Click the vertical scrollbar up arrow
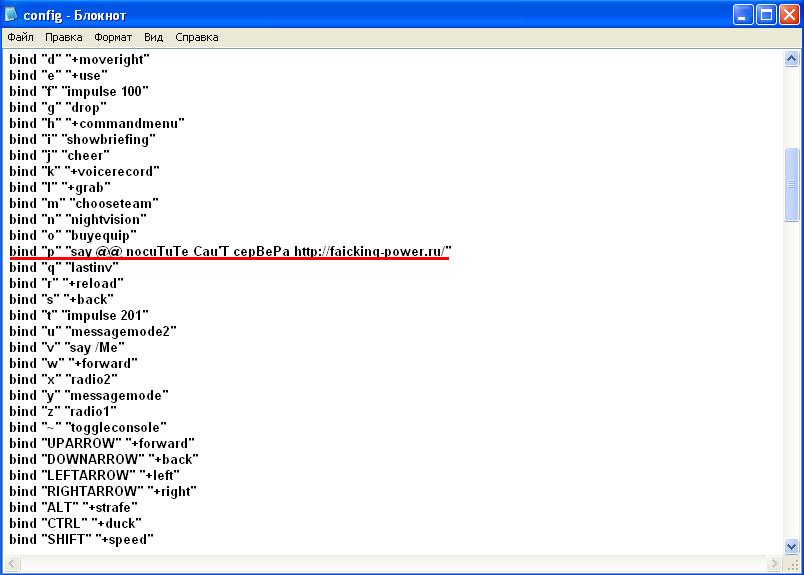The image size is (804, 575). (x=792, y=59)
